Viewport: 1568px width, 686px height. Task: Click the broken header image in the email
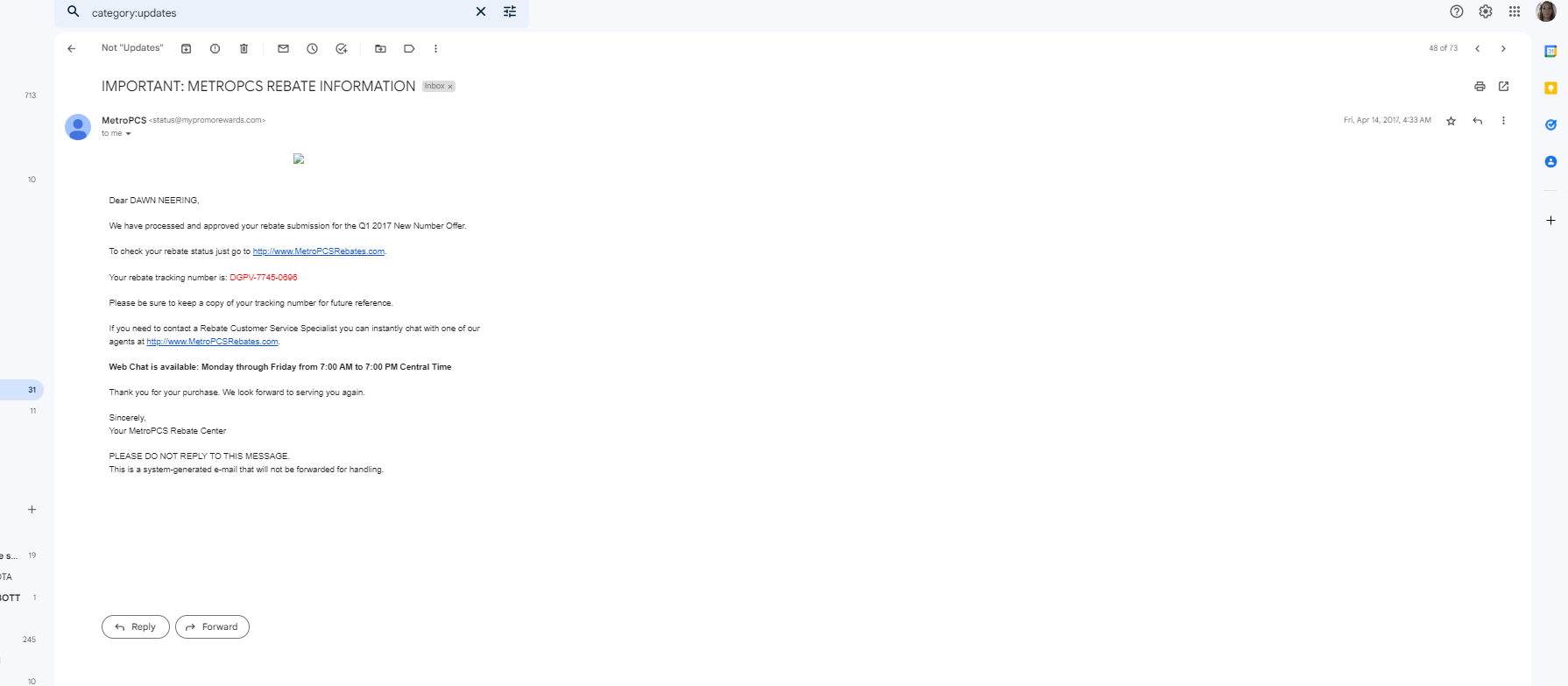point(299,159)
